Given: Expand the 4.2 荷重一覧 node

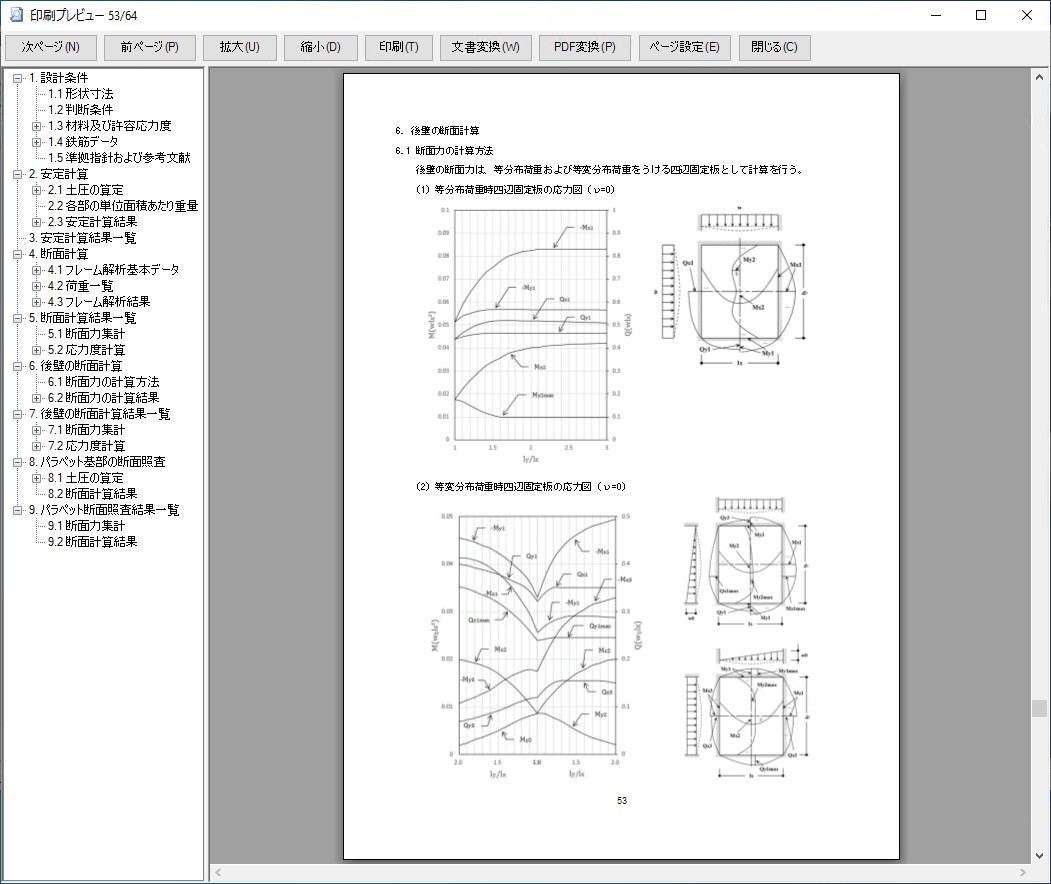Looking at the screenshot, I should tap(37, 286).
